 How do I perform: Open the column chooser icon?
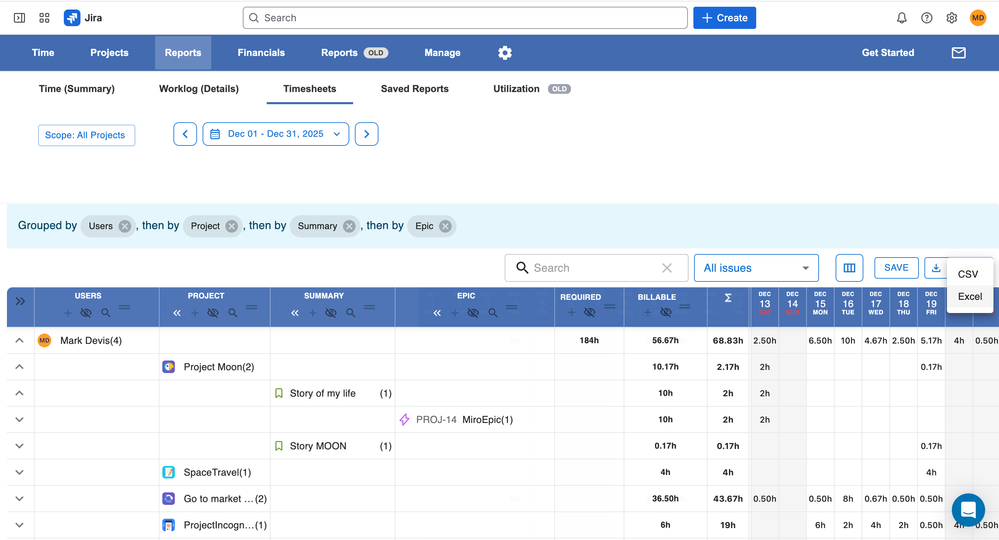point(849,268)
